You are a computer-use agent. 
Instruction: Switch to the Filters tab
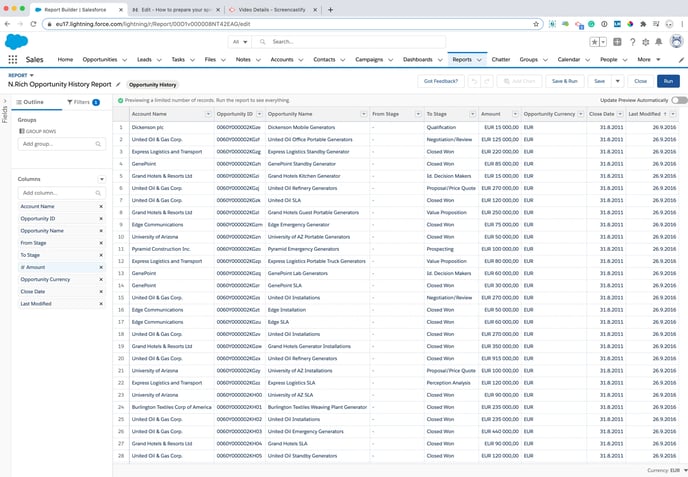click(83, 102)
